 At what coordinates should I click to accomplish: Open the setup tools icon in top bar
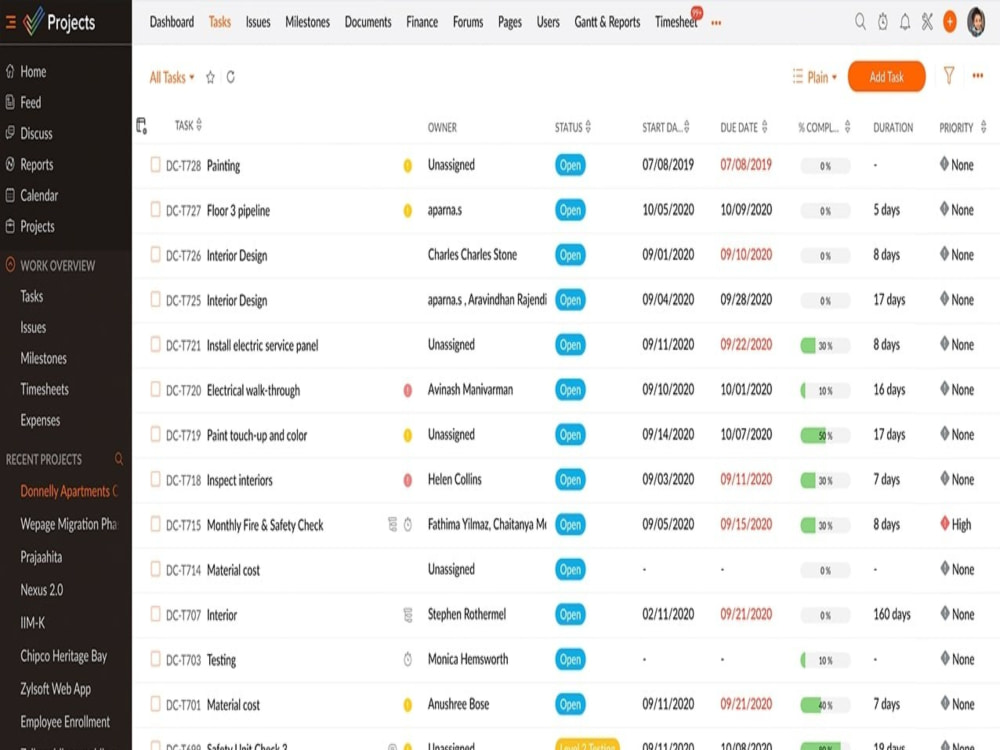pyautogui.click(x=927, y=22)
